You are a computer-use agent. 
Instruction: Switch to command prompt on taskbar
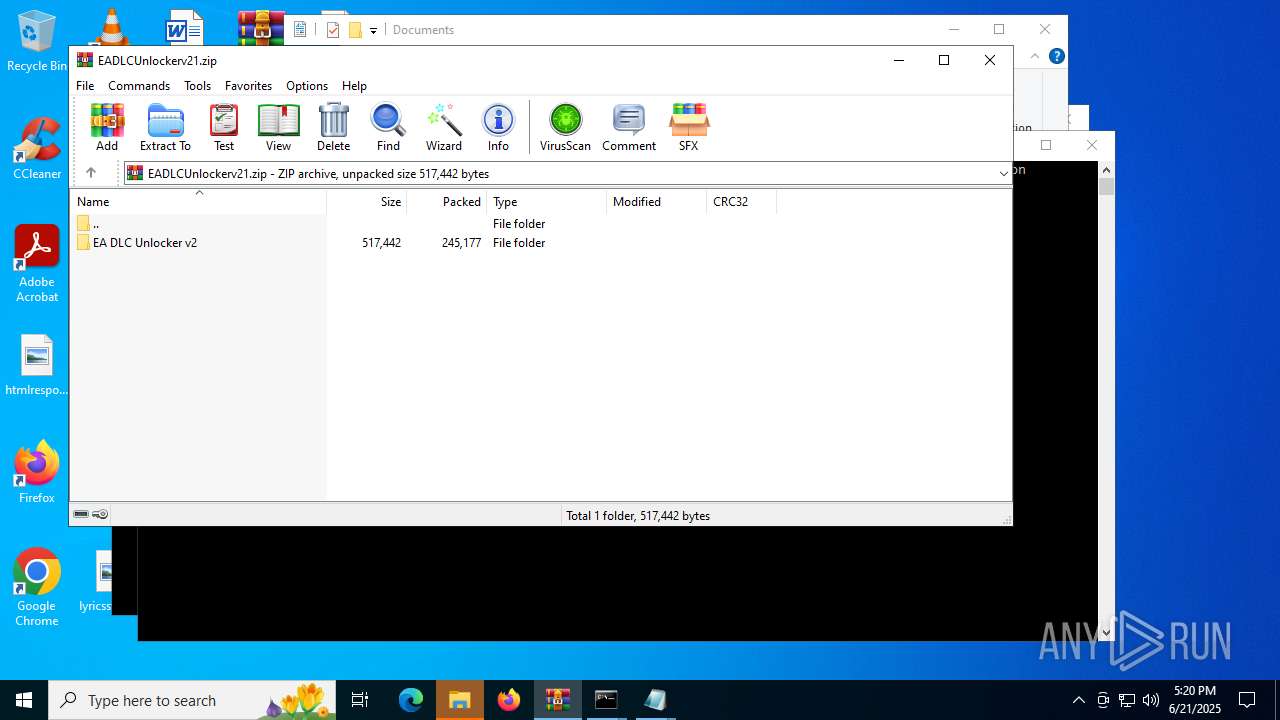coord(606,700)
